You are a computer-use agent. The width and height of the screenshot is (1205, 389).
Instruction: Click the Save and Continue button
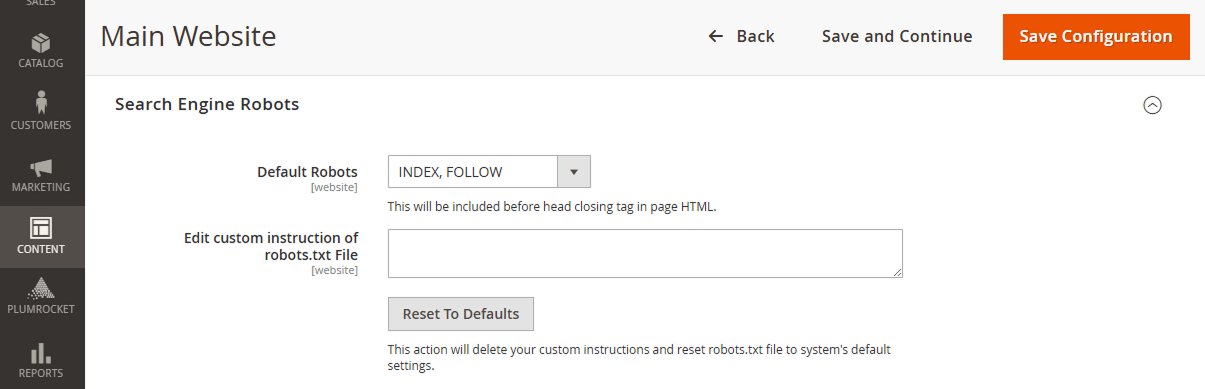click(897, 36)
